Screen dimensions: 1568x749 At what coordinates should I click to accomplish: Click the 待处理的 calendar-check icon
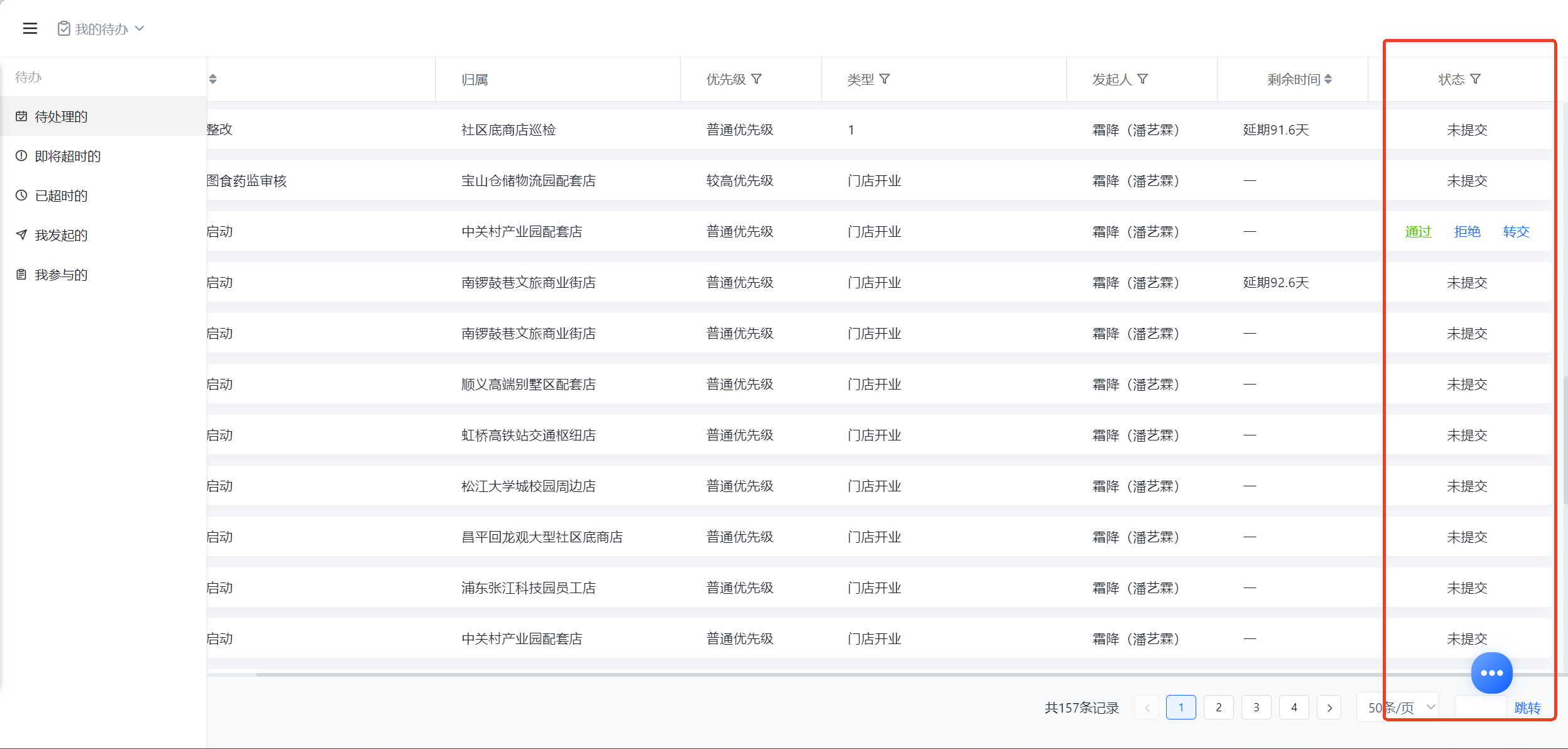(x=21, y=116)
